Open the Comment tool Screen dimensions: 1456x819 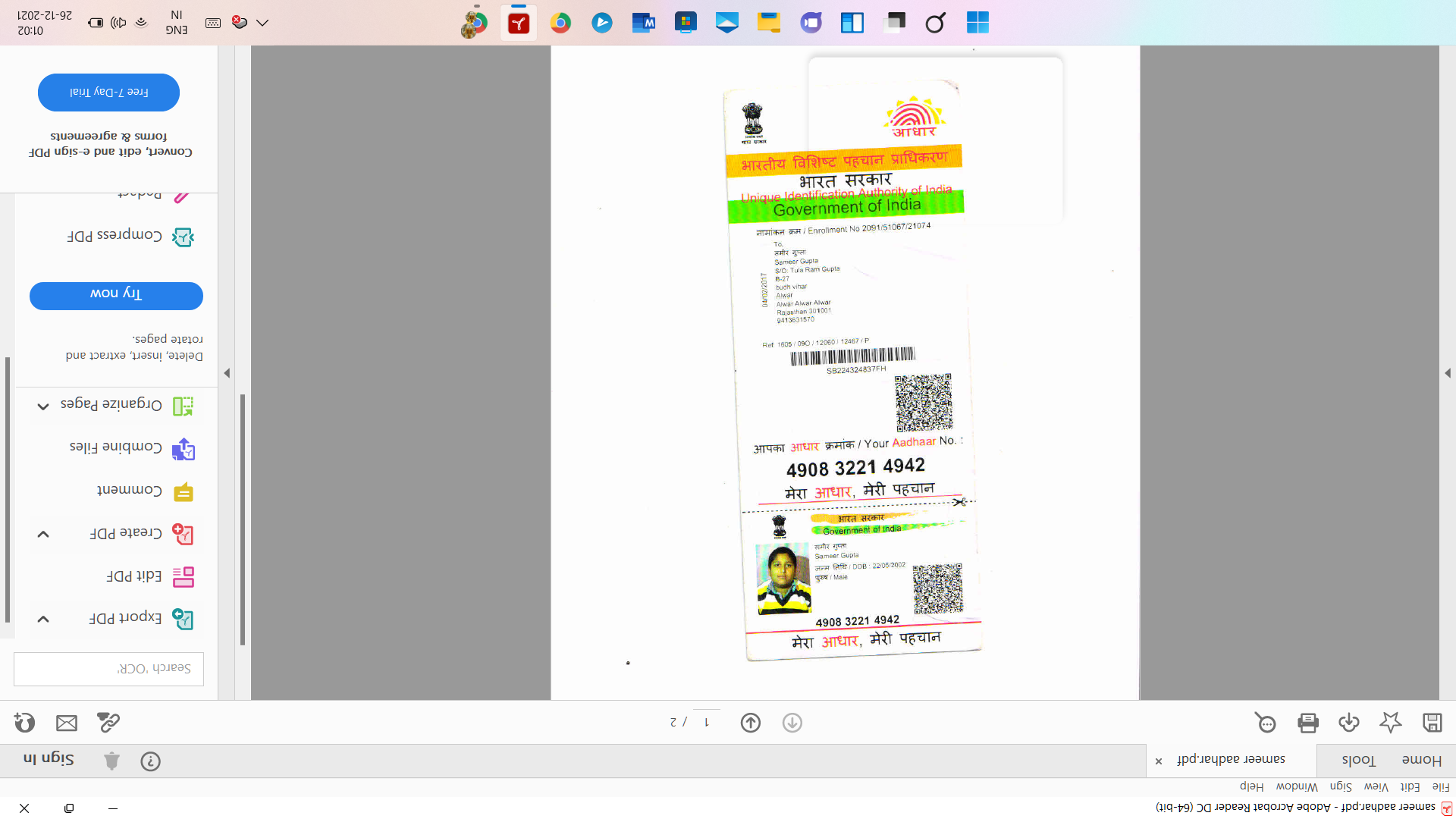146,491
